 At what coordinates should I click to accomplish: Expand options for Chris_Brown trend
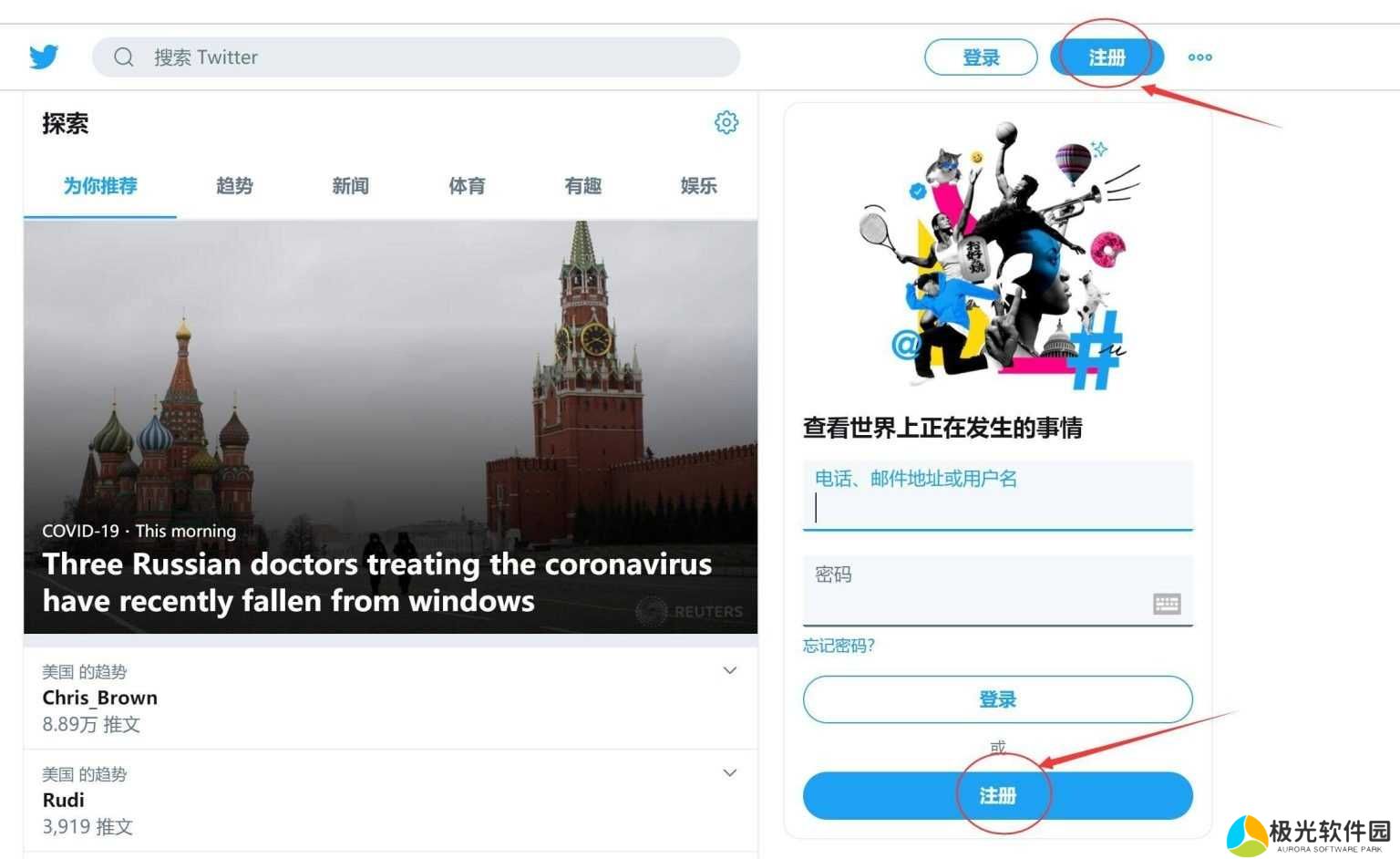click(x=730, y=670)
